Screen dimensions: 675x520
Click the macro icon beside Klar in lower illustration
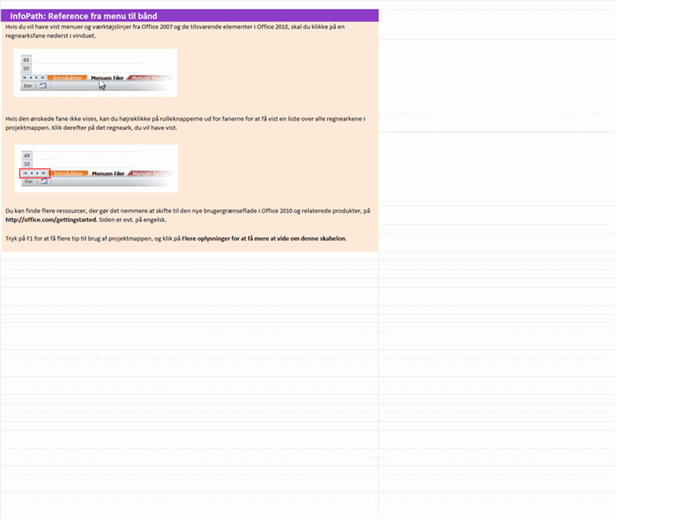click(43, 182)
